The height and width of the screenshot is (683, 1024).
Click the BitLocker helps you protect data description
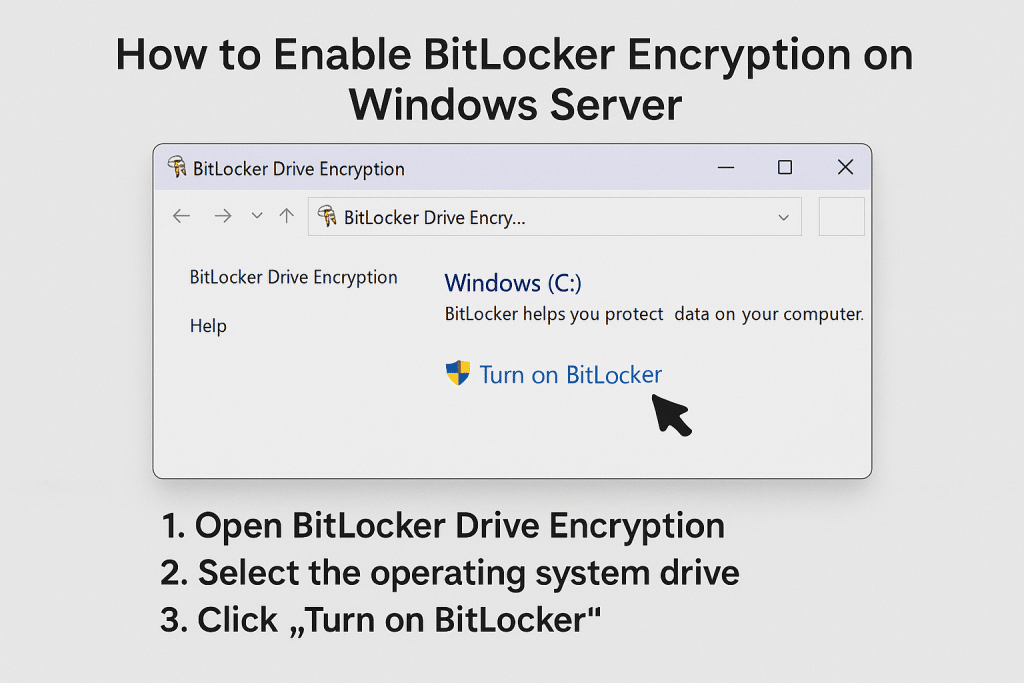coord(654,314)
